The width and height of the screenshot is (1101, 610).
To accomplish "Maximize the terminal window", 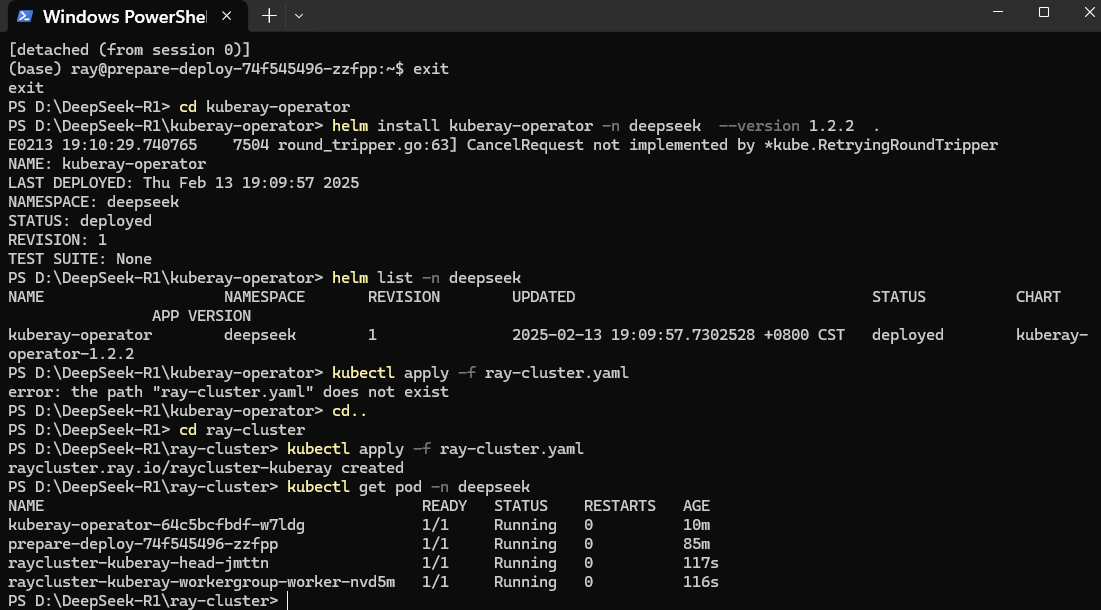I will click(1044, 13).
